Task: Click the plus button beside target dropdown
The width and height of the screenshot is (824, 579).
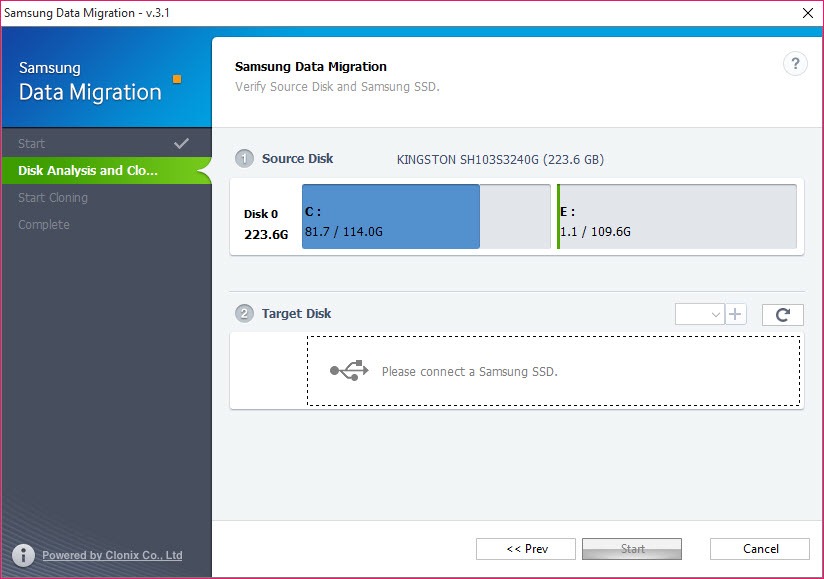Action: coord(736,314)
